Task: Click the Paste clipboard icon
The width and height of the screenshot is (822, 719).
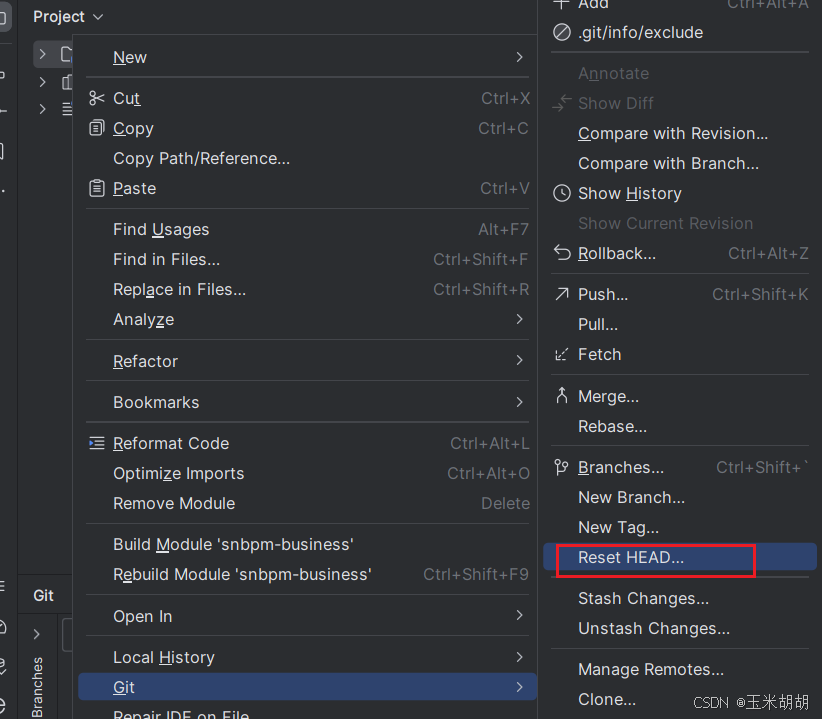Action: click(96, 188)
